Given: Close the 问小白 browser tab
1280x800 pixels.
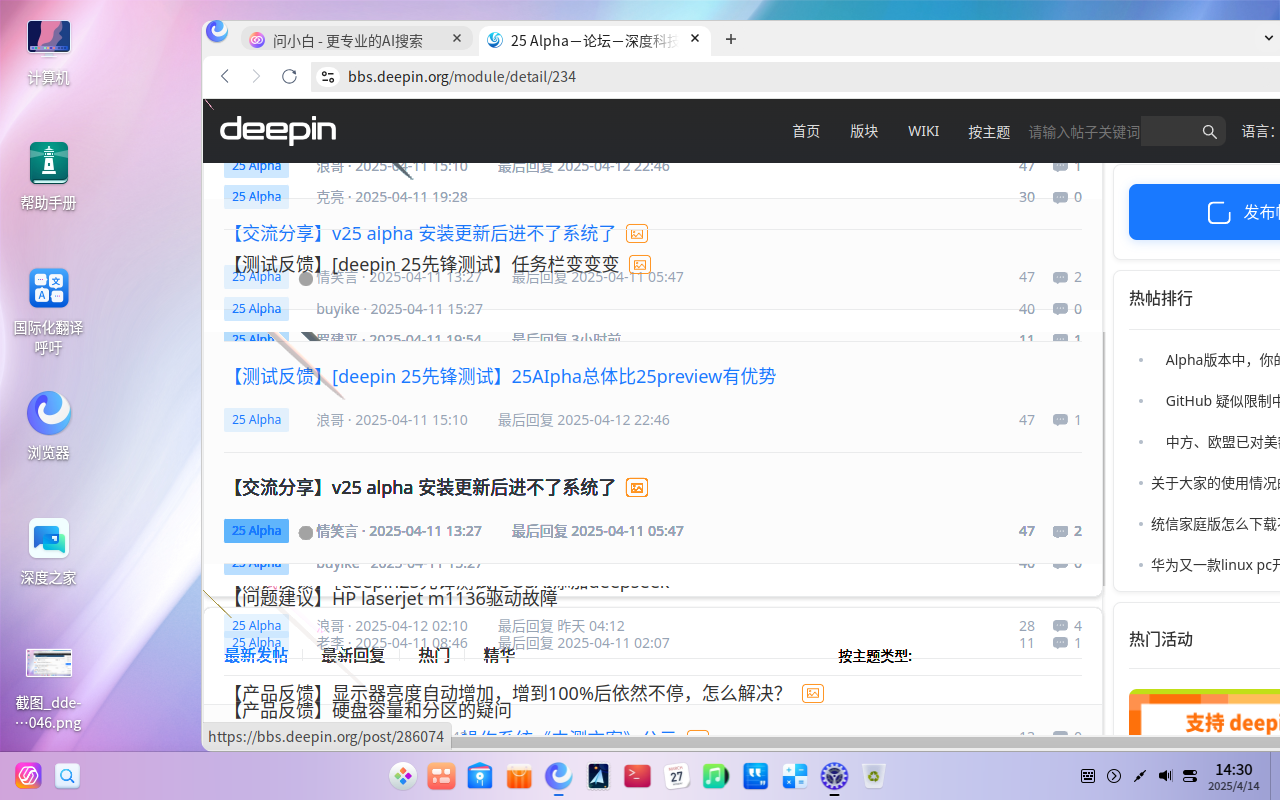Looking at the screenshot, I should 457,39.
